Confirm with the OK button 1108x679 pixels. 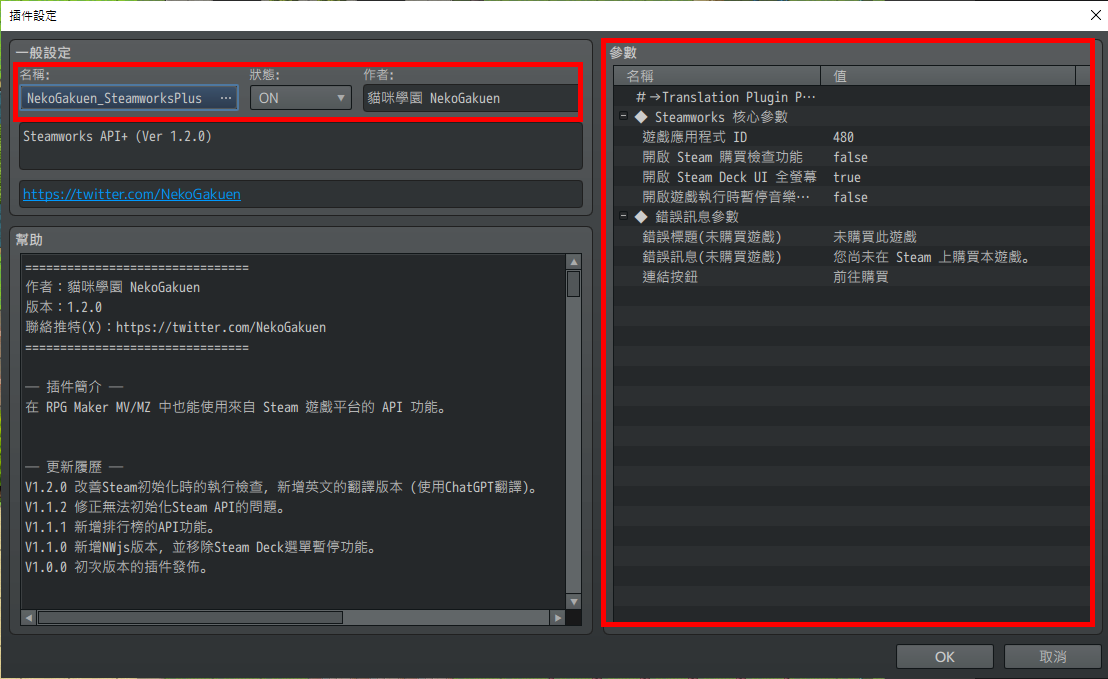click(x=945, y=656)
